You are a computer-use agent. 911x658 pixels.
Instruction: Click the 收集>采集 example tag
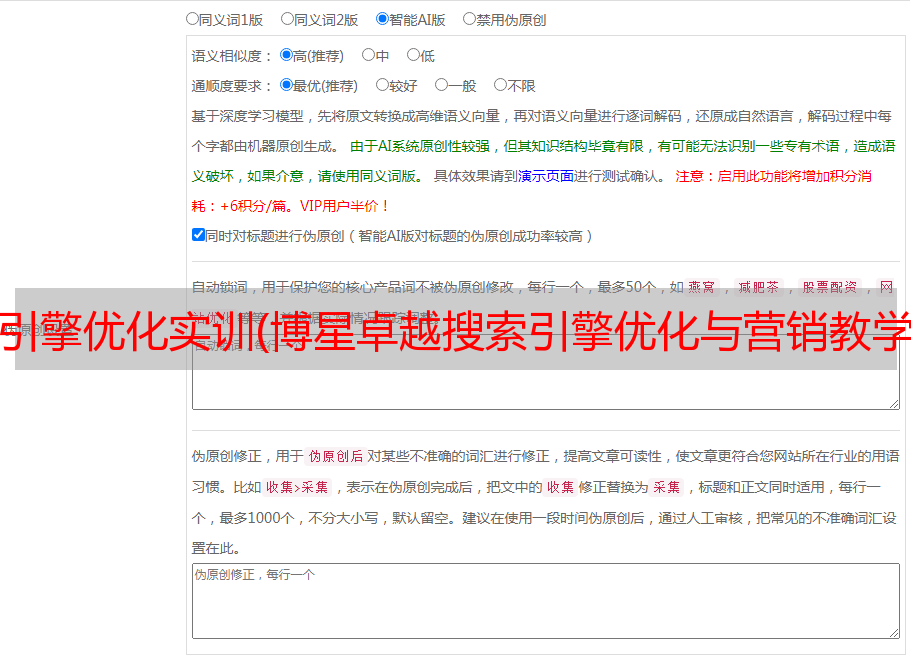pyautogui.click(x=297, y=487)
